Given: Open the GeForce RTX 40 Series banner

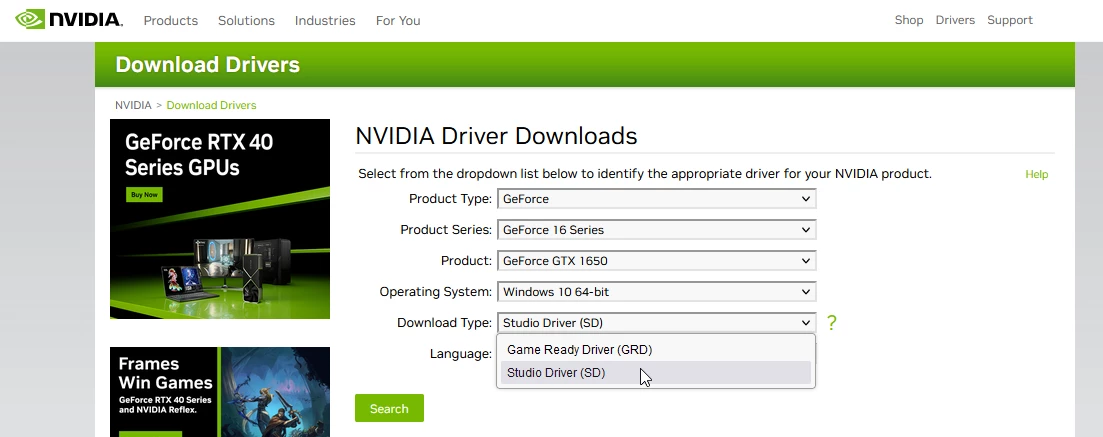Looking at the screenshot, I should point(220,219).
